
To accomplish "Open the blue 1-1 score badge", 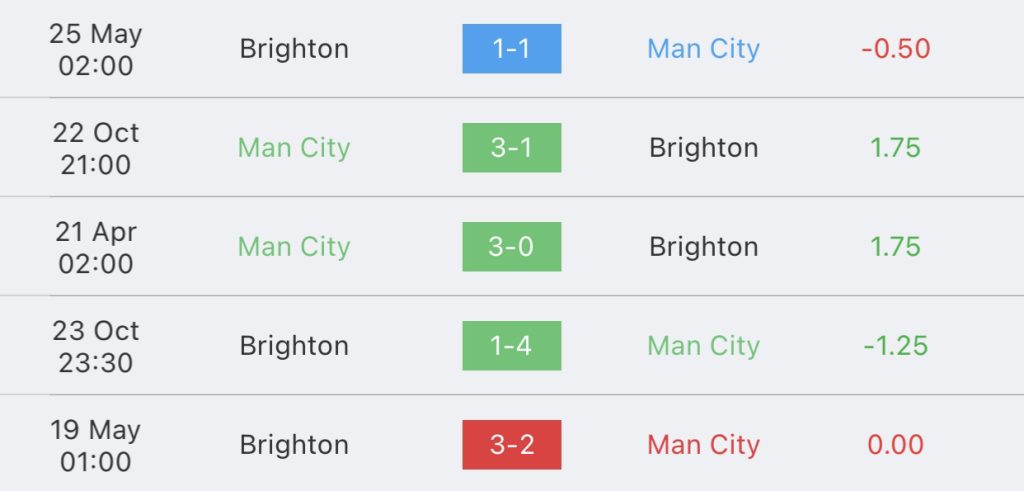I will (511, 49).
